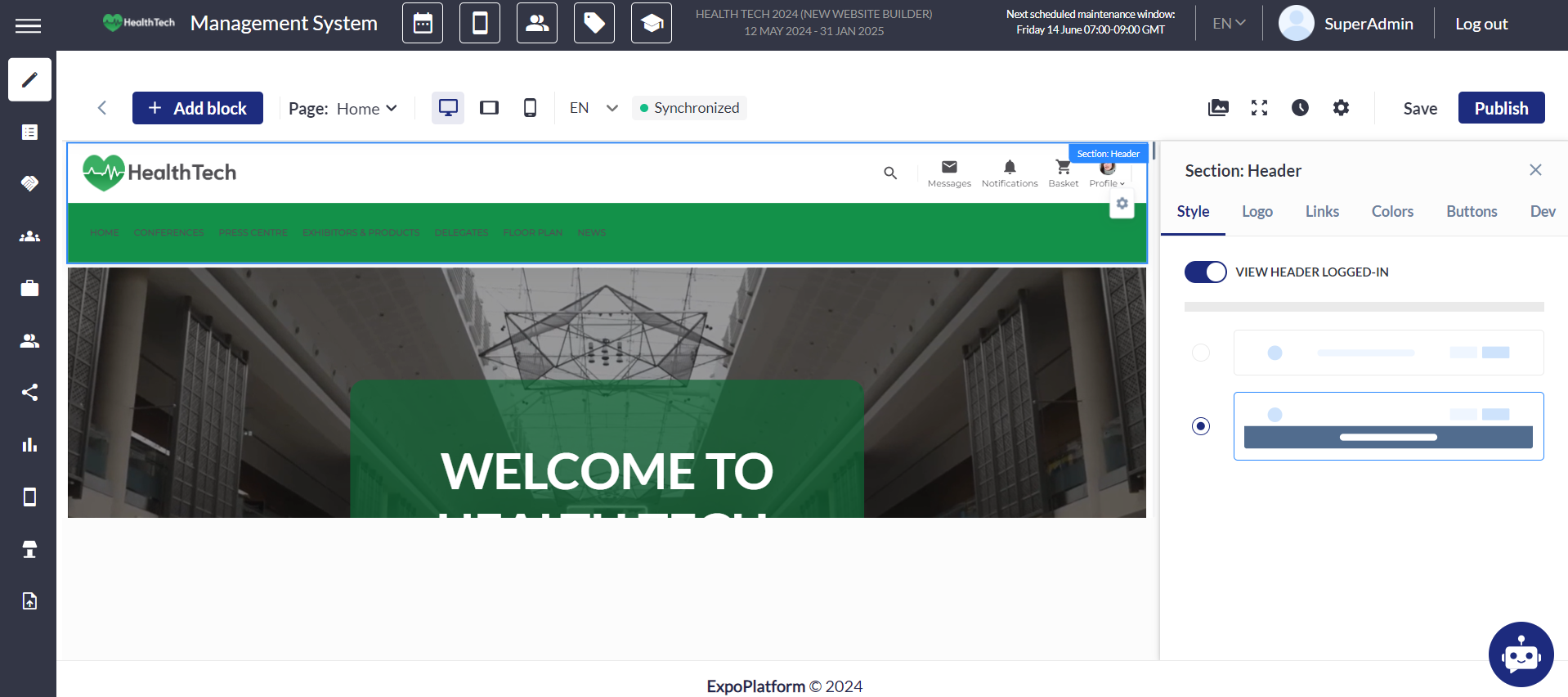Click the Section: Header label tag

tap(1108, 154)
